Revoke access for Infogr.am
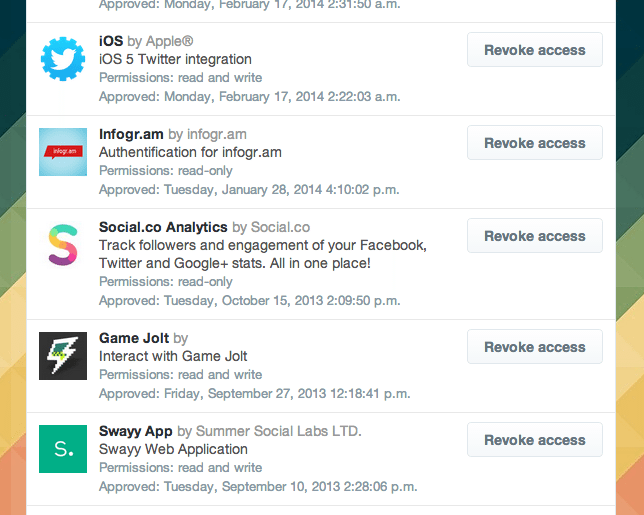This screenshot has height=515, width=644. [535, 143]
